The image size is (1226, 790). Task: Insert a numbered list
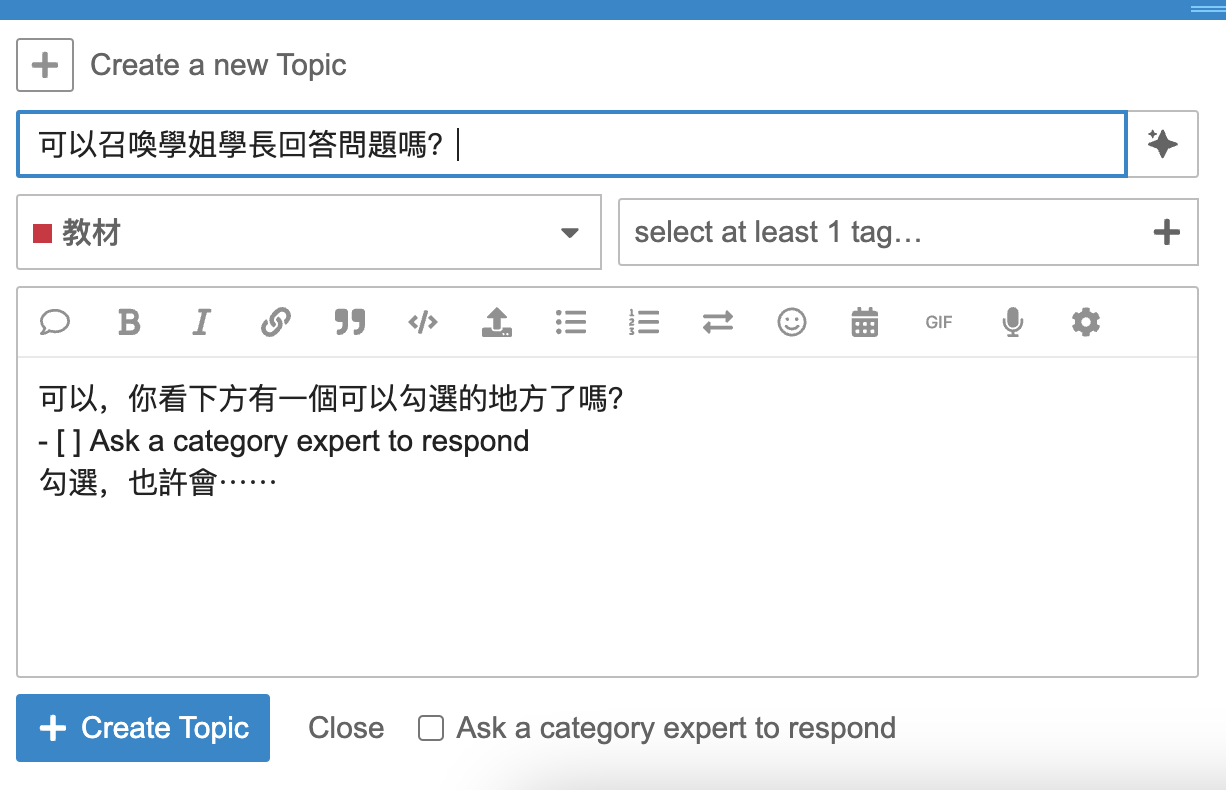(644, 322)
